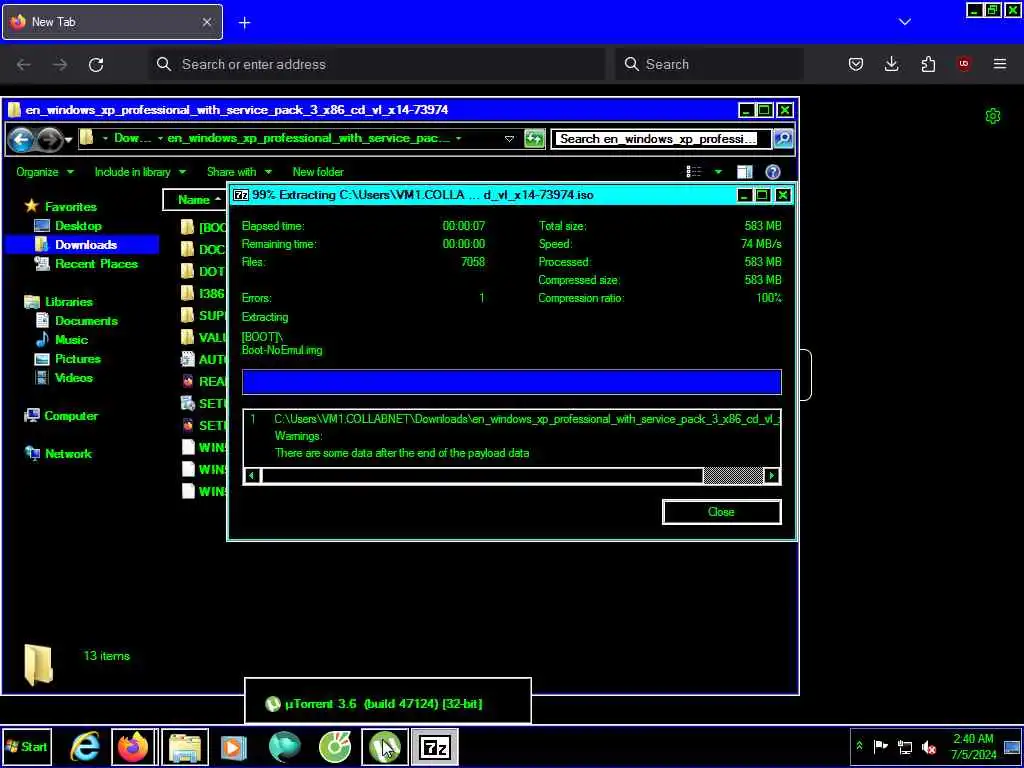Screen dimensions: 1024x768
Task: Open the Documents library
Action: tap(86, 321)
